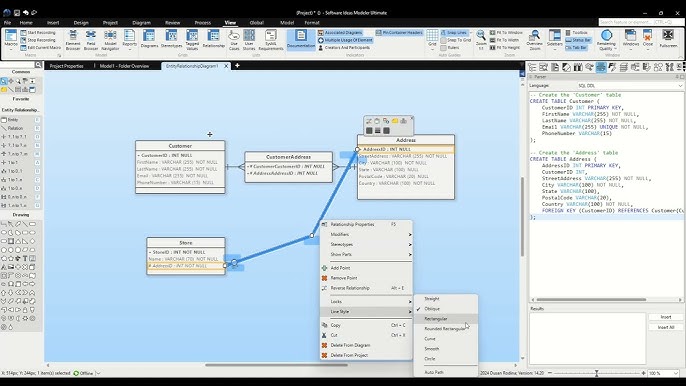Click the Sidebars ribbon icon
Screen dimensions: 686x386
[x=554, y=40]
